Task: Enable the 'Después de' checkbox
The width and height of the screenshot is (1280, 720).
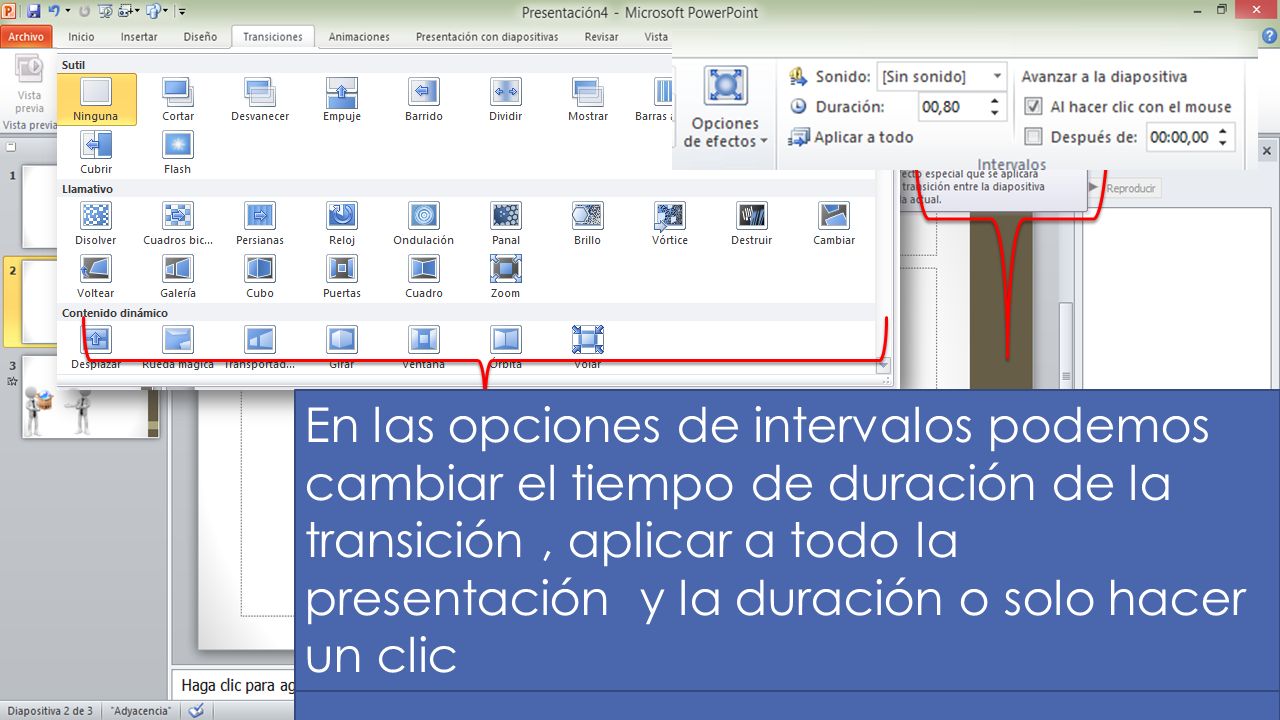Action: (x=1034, y=137)
